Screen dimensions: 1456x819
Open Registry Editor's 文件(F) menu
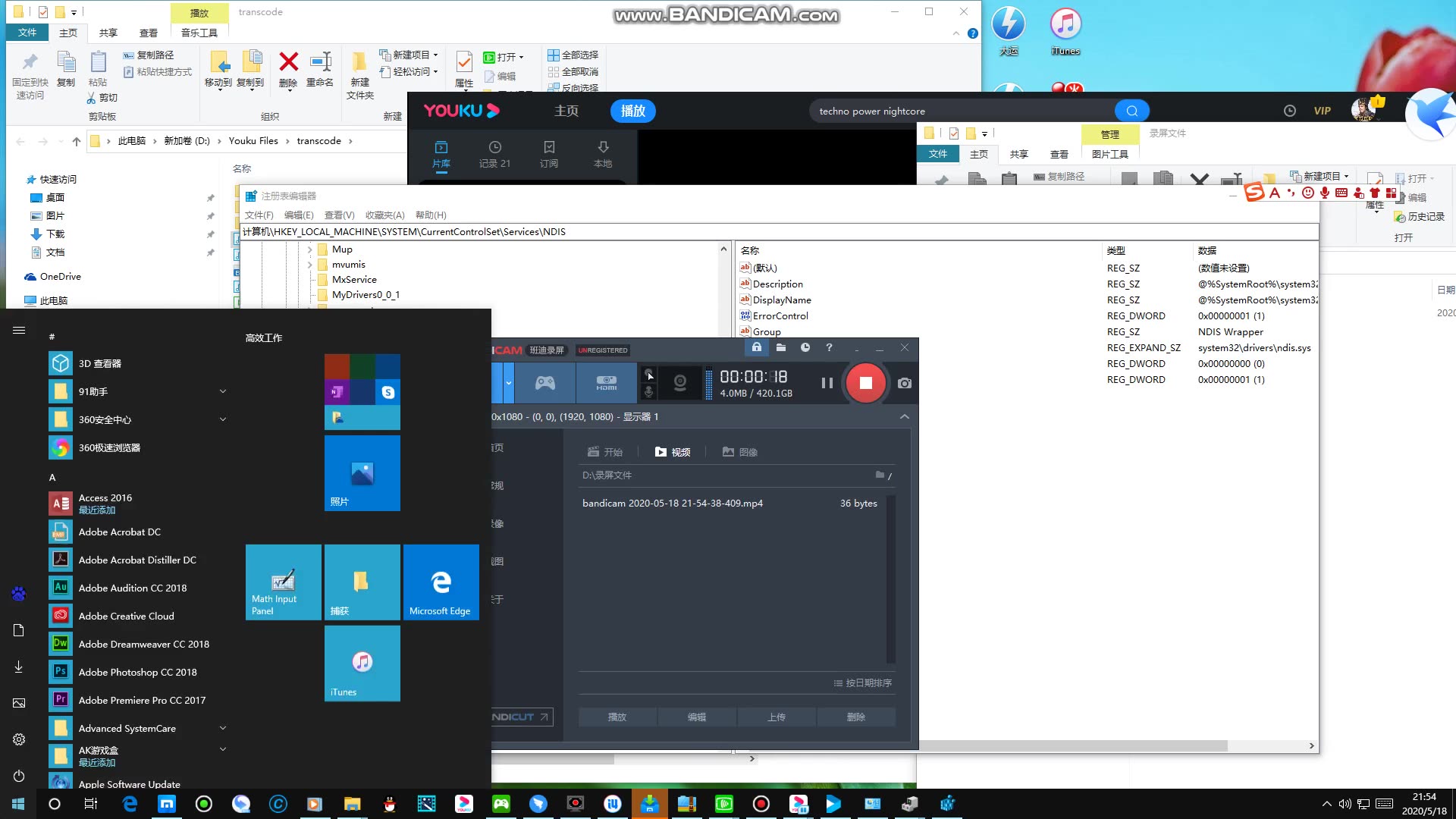click(x=259, y=215)
